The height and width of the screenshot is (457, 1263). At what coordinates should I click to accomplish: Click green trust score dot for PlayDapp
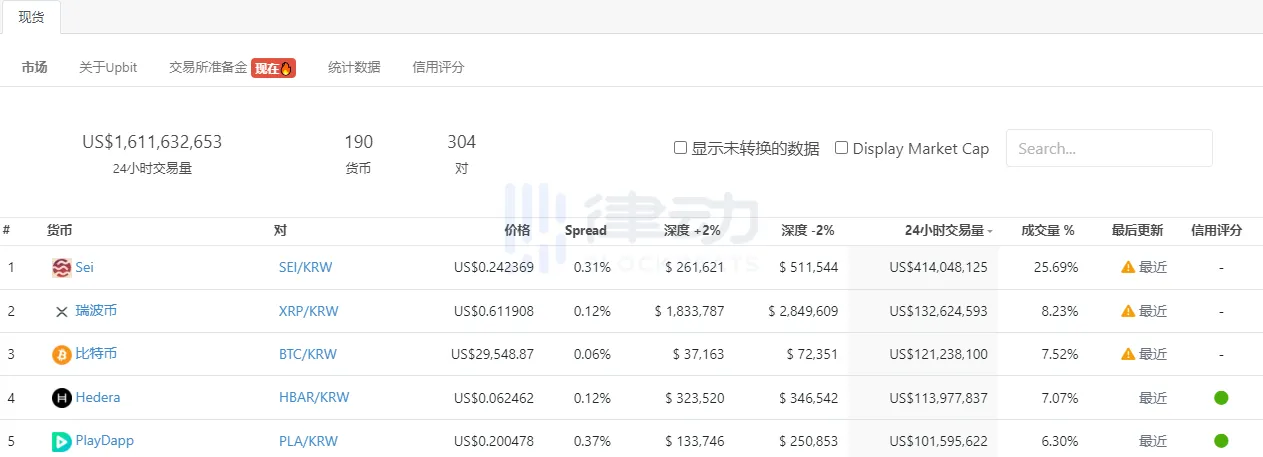1221,441
